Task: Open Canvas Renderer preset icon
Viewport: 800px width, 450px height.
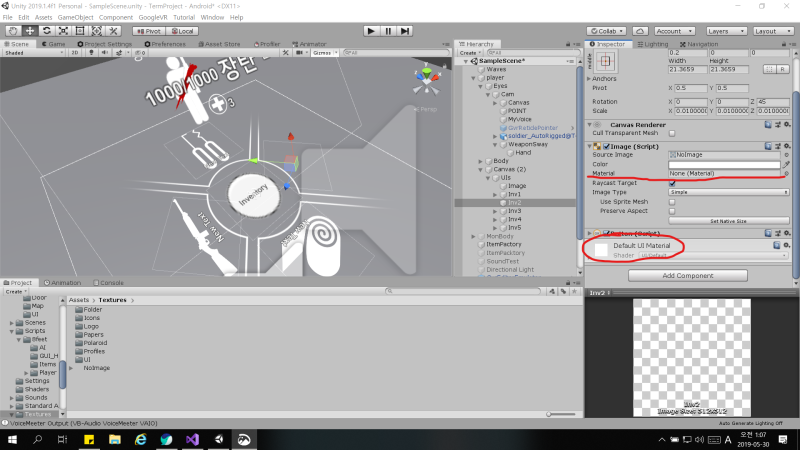Action: (778, 124)
